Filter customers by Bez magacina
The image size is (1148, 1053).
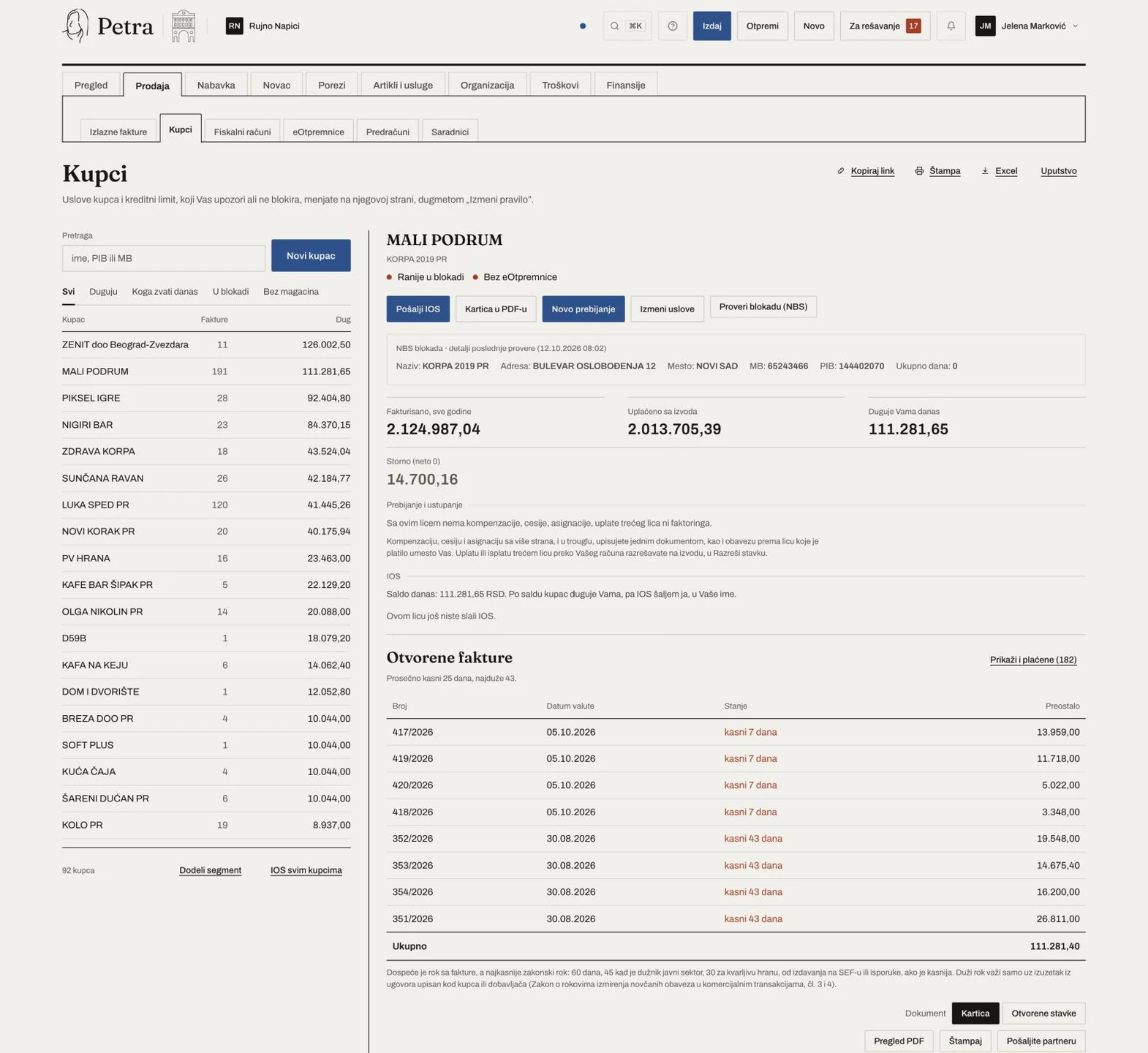pyautogui.click(x=291, y=292)
